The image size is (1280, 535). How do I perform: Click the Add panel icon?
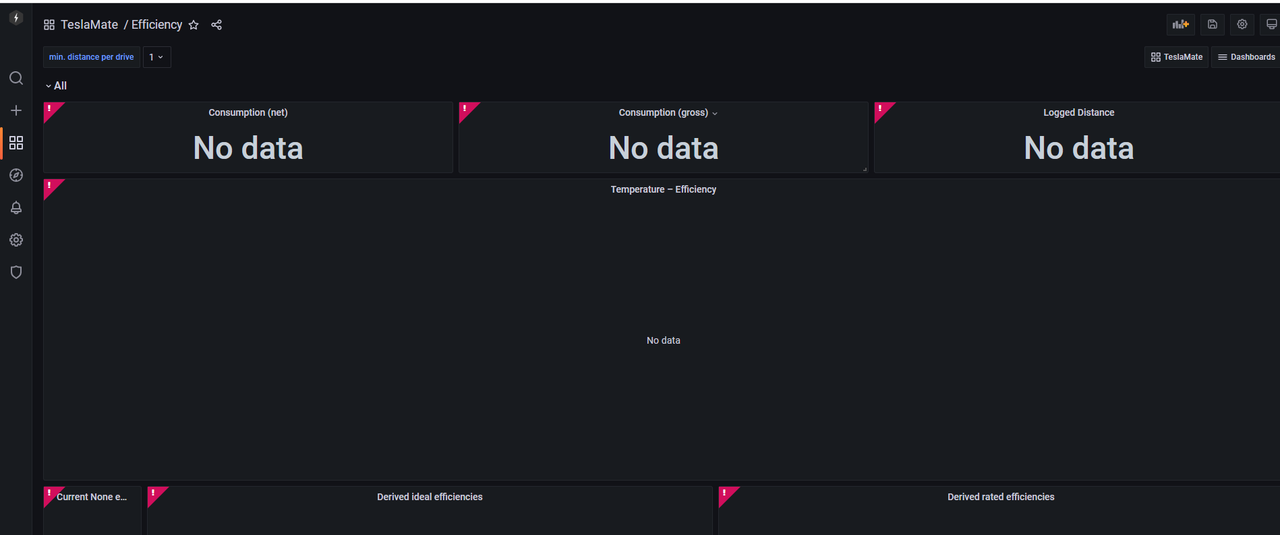(1181, 25)
